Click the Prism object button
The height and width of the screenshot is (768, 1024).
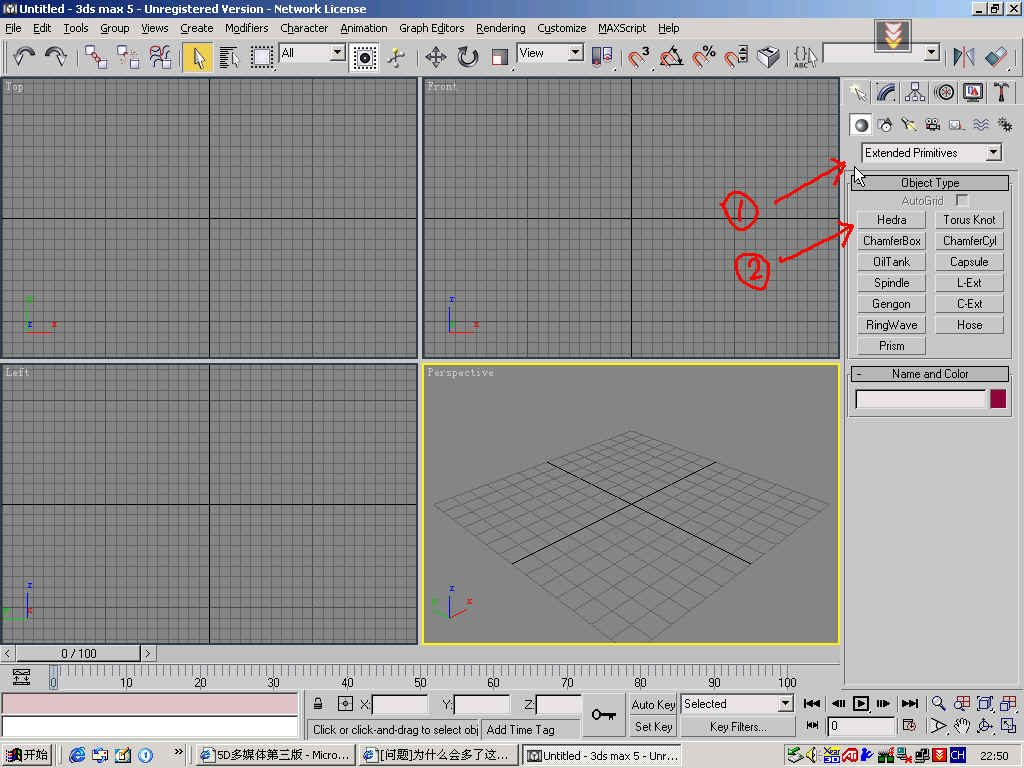click(891, 346)
